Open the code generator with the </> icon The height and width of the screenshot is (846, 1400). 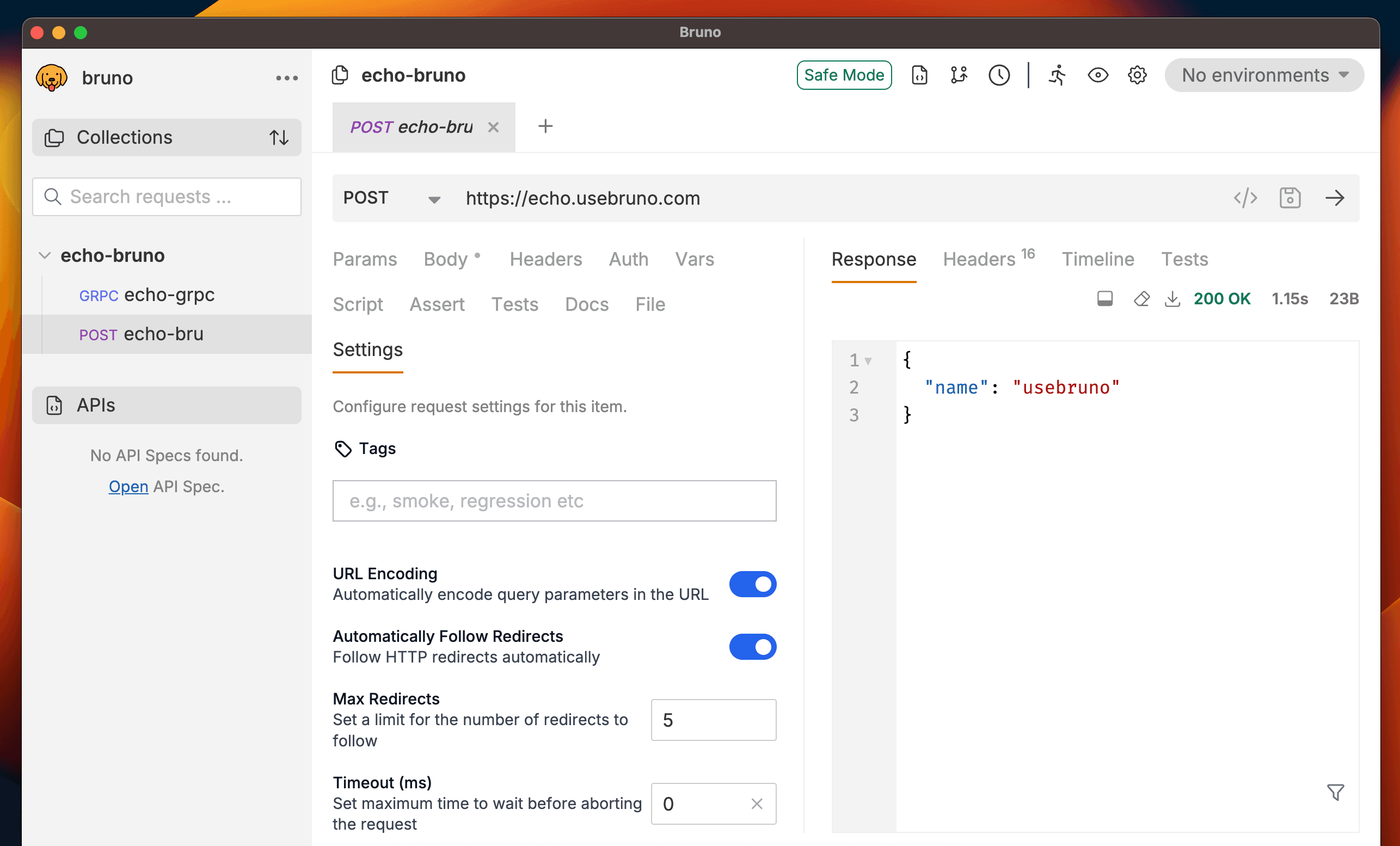point(1246,198)
